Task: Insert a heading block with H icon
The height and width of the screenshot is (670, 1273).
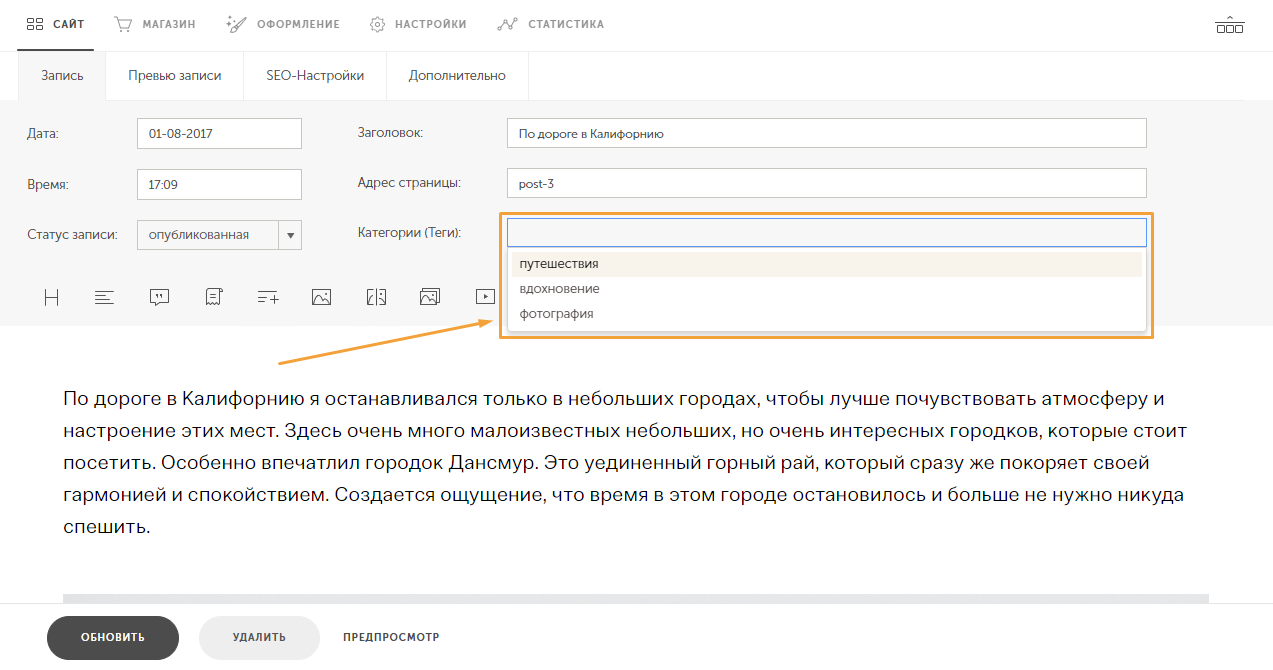Action: tap(52, 297)
